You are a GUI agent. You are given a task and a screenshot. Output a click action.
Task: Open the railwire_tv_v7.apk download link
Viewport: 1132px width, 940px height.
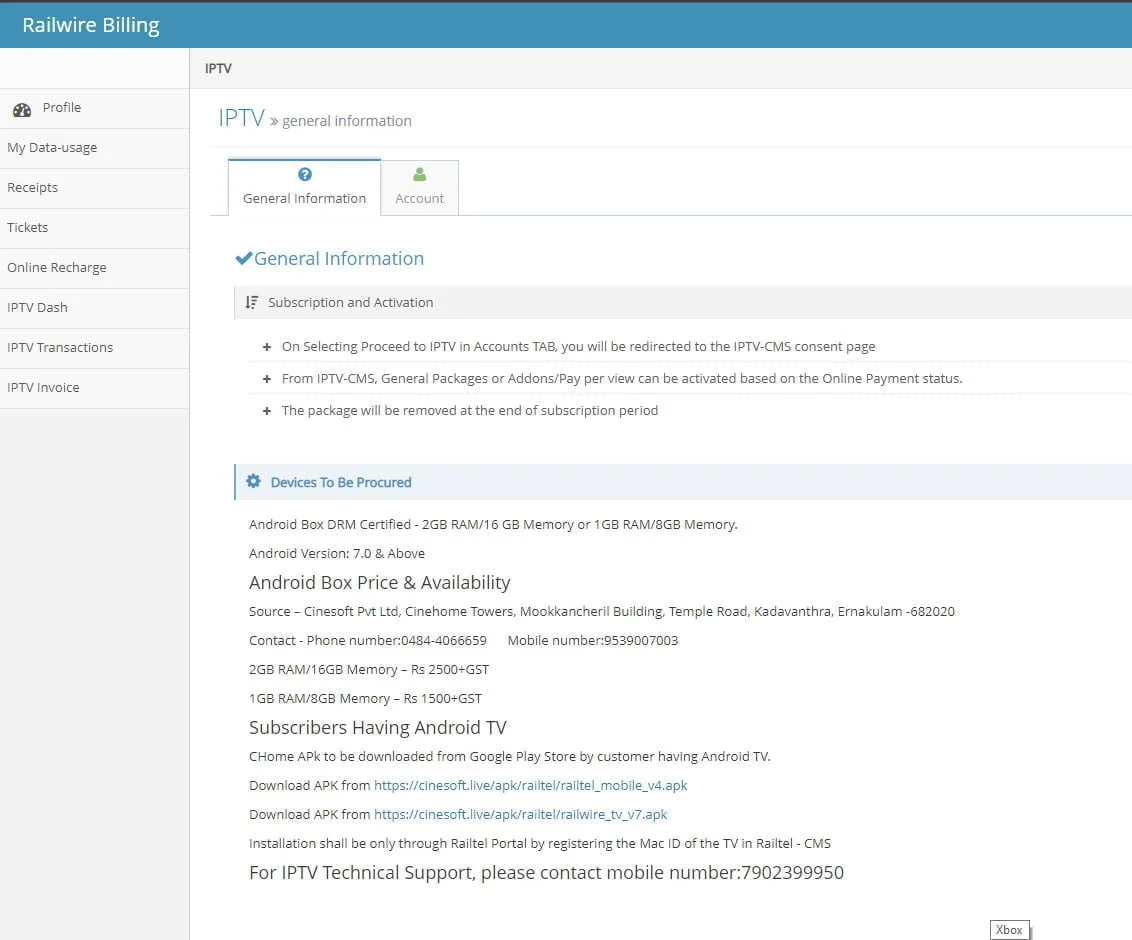coord(521,814)
